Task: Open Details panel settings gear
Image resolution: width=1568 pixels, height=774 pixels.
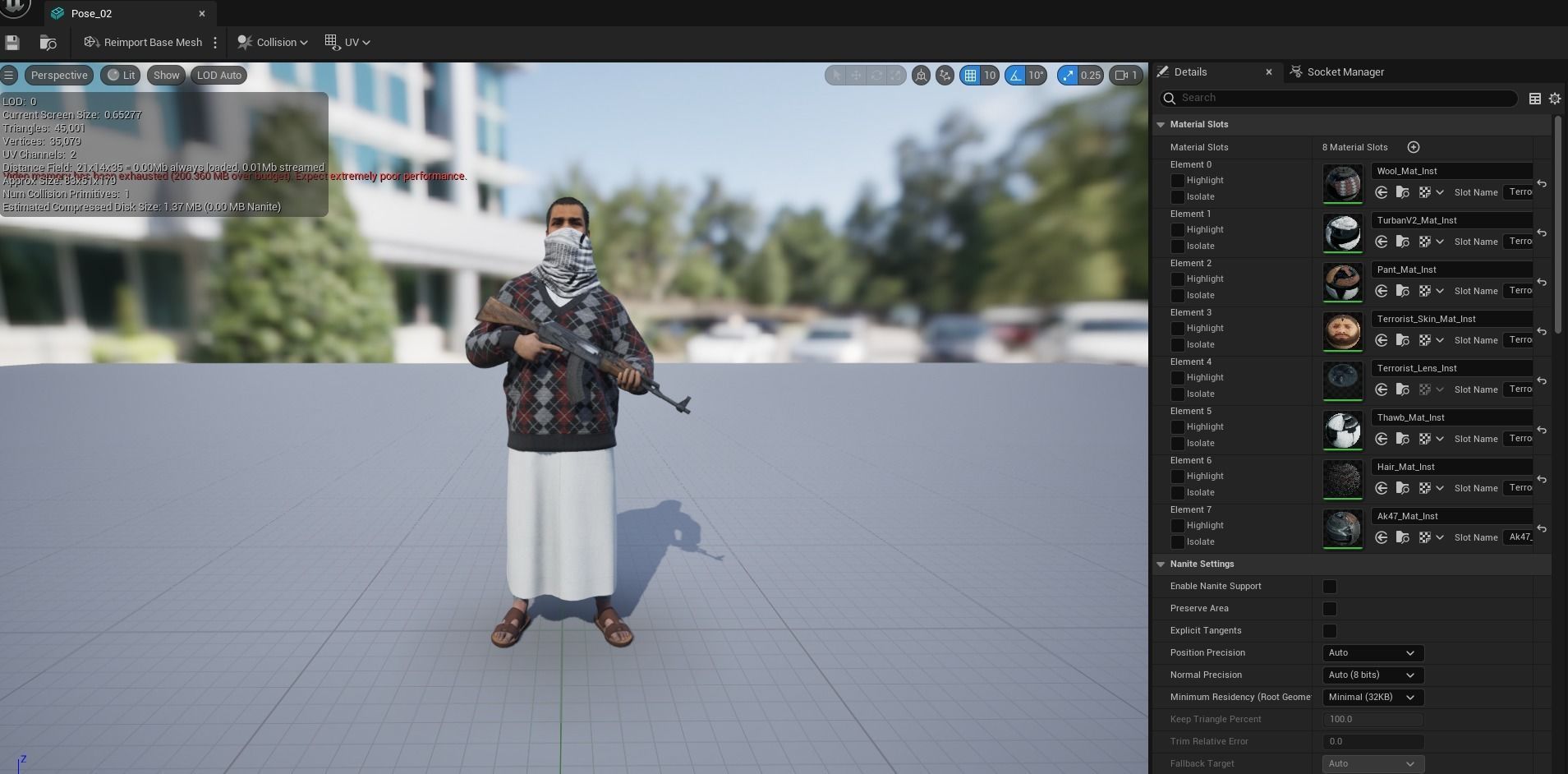Action: tap(1554, 98)
